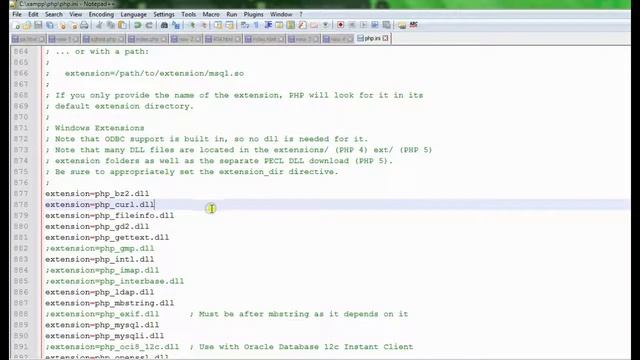Open Find with the binoculars icon
The width and height of the screenshot is (640, 360).
pos(164,25)
